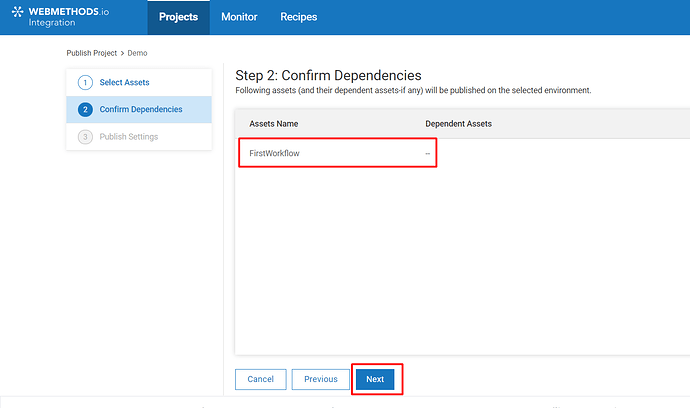690x408 pixels.
Task: Click the step 2 number circle
Action: pos(85,109)
